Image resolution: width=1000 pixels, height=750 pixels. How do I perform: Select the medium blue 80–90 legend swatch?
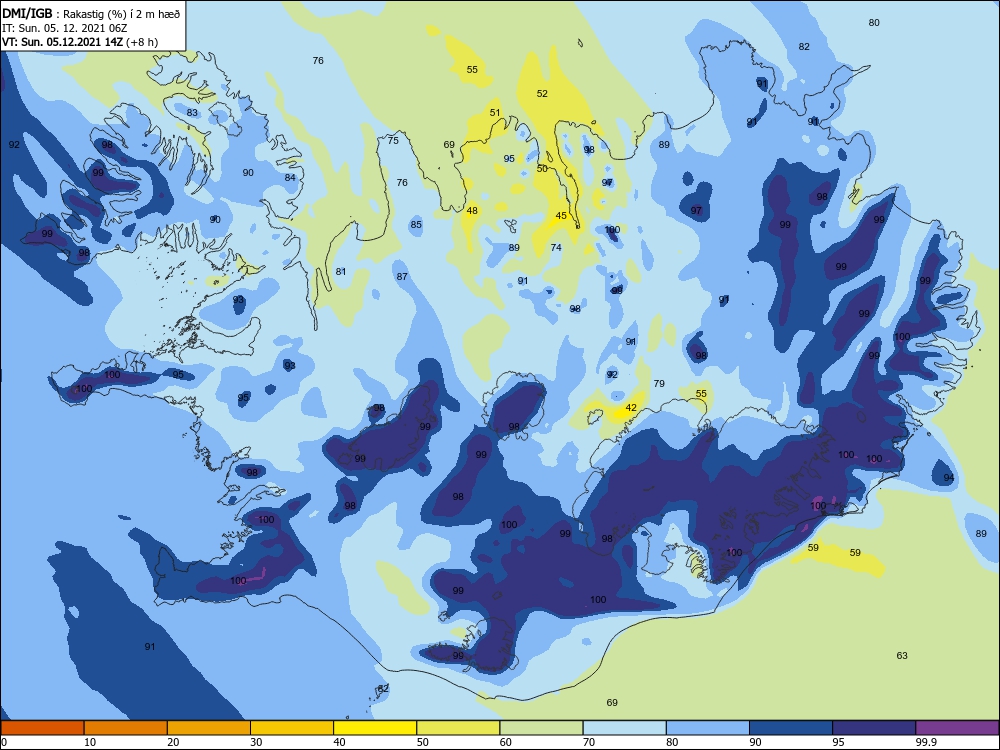click(x=708, y=728)
